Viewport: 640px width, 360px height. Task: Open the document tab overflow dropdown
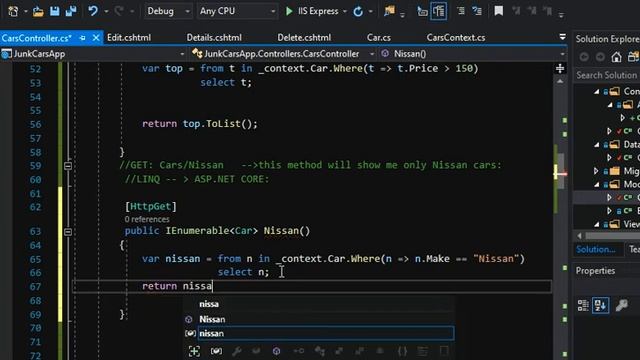point(562,37)
